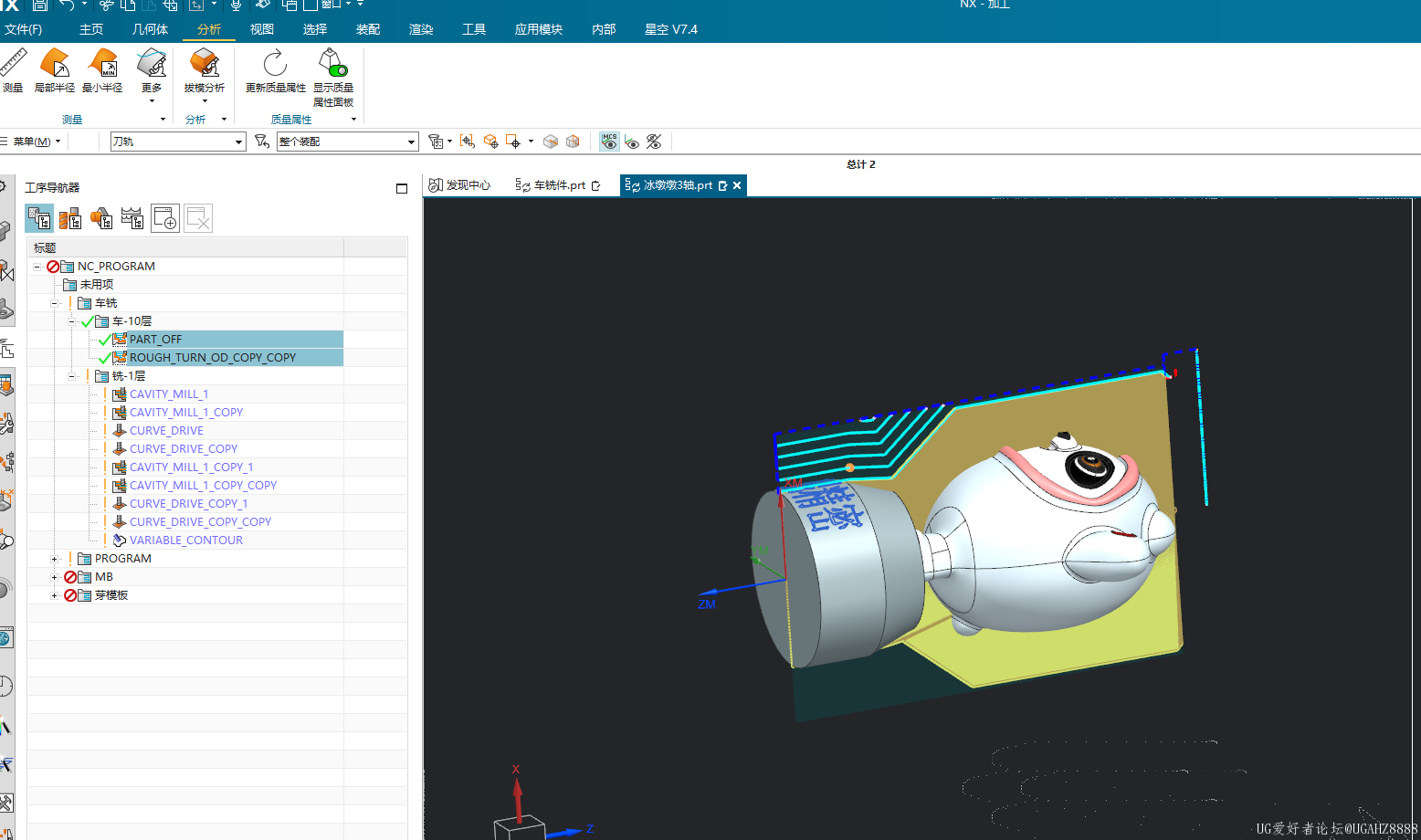The height and width of the screenshot is (840, 1421).
Task: Select the CURVE_DRIVE operation
Action: tap(166, 431)
